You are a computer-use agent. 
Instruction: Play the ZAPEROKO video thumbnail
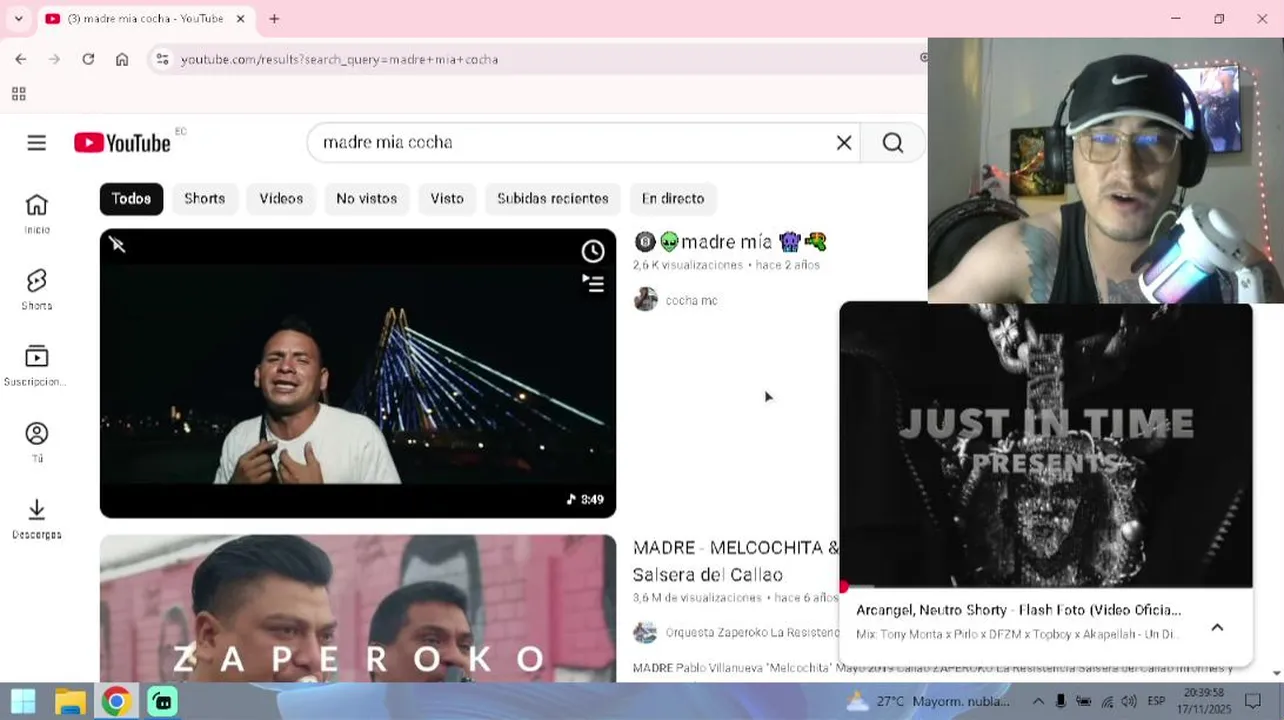pos(358,608)
